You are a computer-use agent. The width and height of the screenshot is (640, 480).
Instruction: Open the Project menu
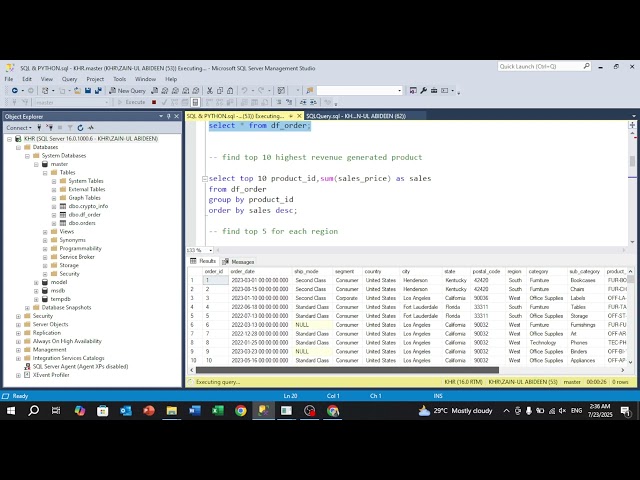coord(95,79)
